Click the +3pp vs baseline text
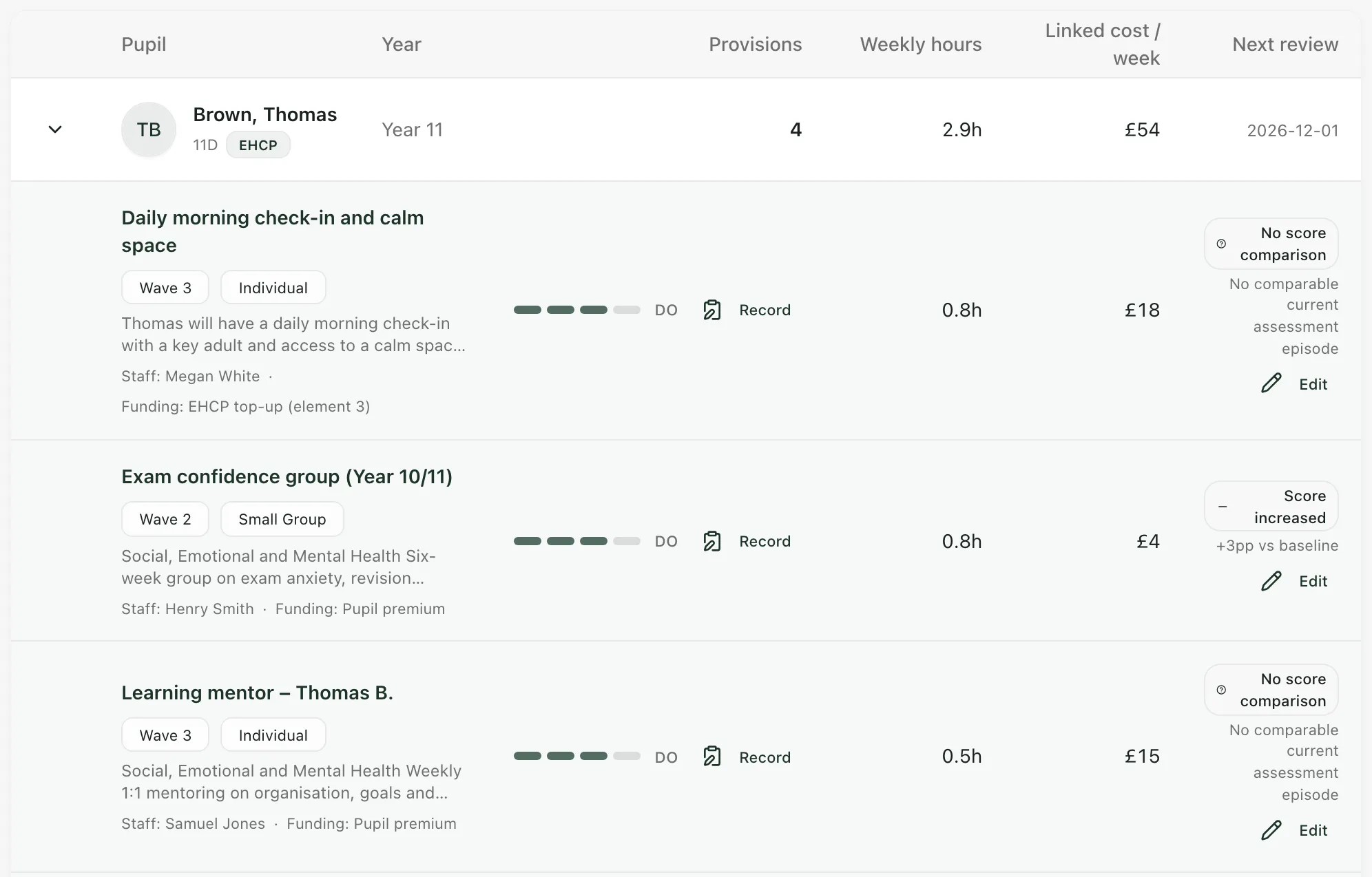 [1277, 545]
